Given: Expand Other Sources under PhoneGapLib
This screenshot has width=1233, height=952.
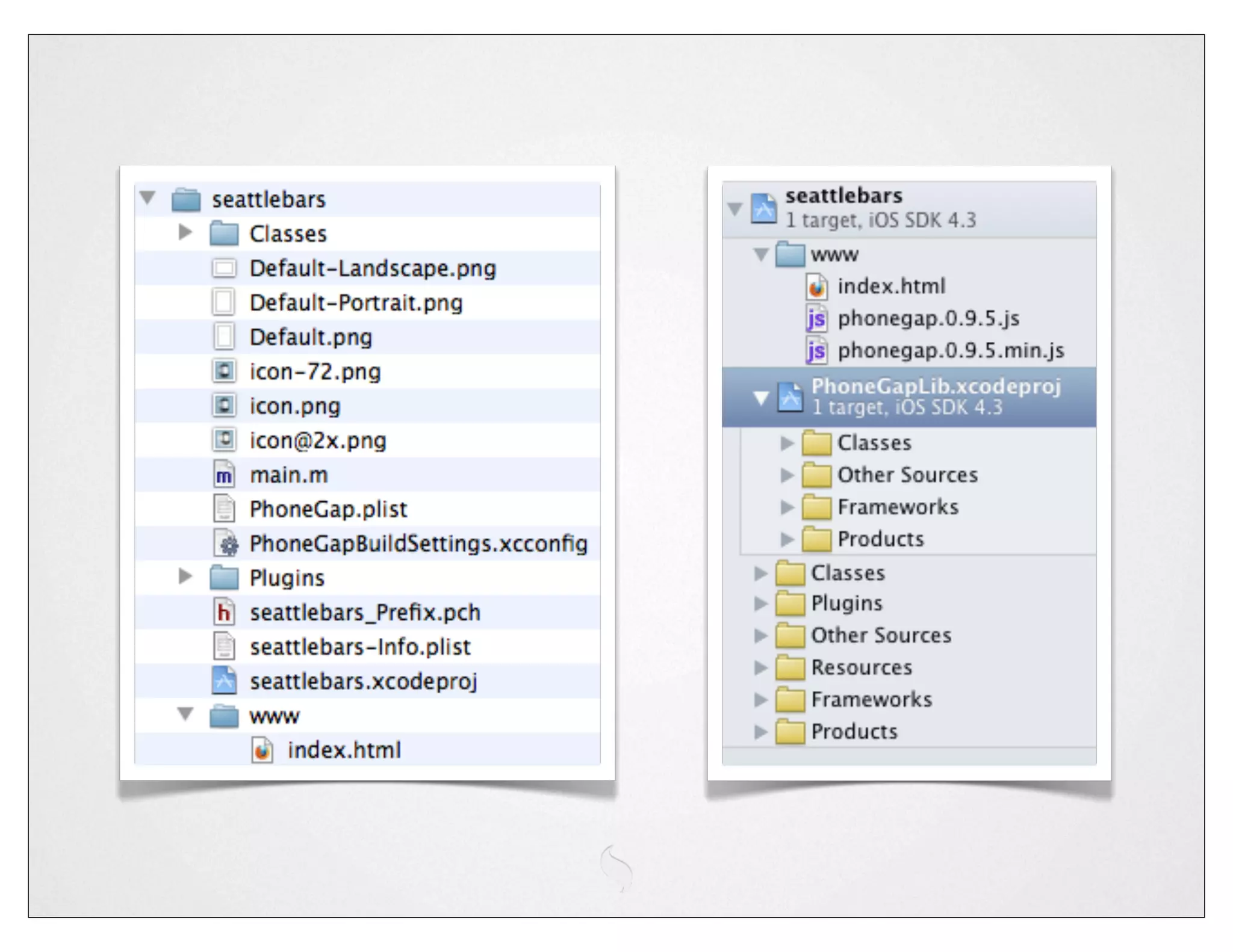Looking at the screenshot, I should 787,475.
